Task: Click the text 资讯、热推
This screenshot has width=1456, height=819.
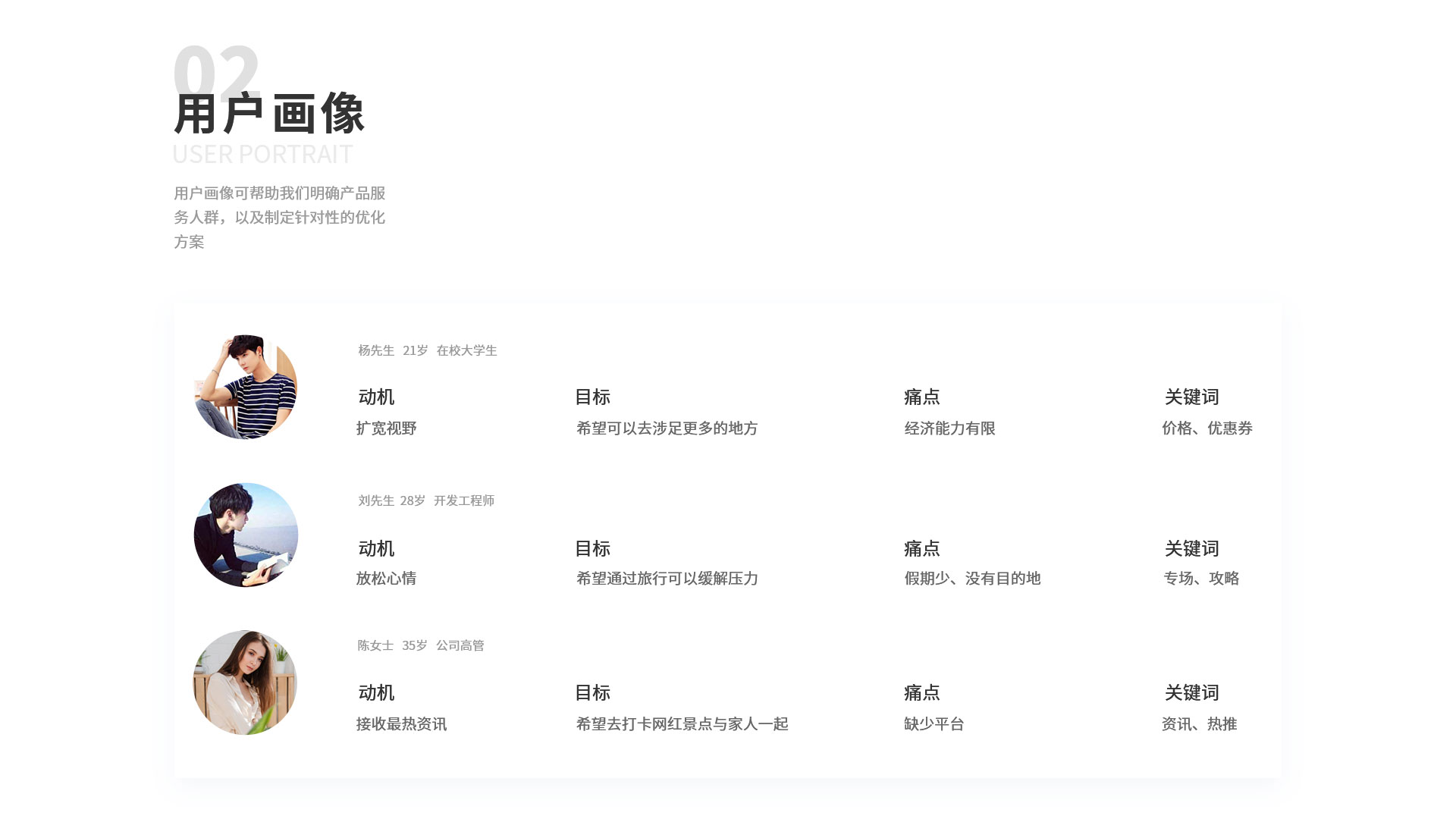Action: 1200,724
